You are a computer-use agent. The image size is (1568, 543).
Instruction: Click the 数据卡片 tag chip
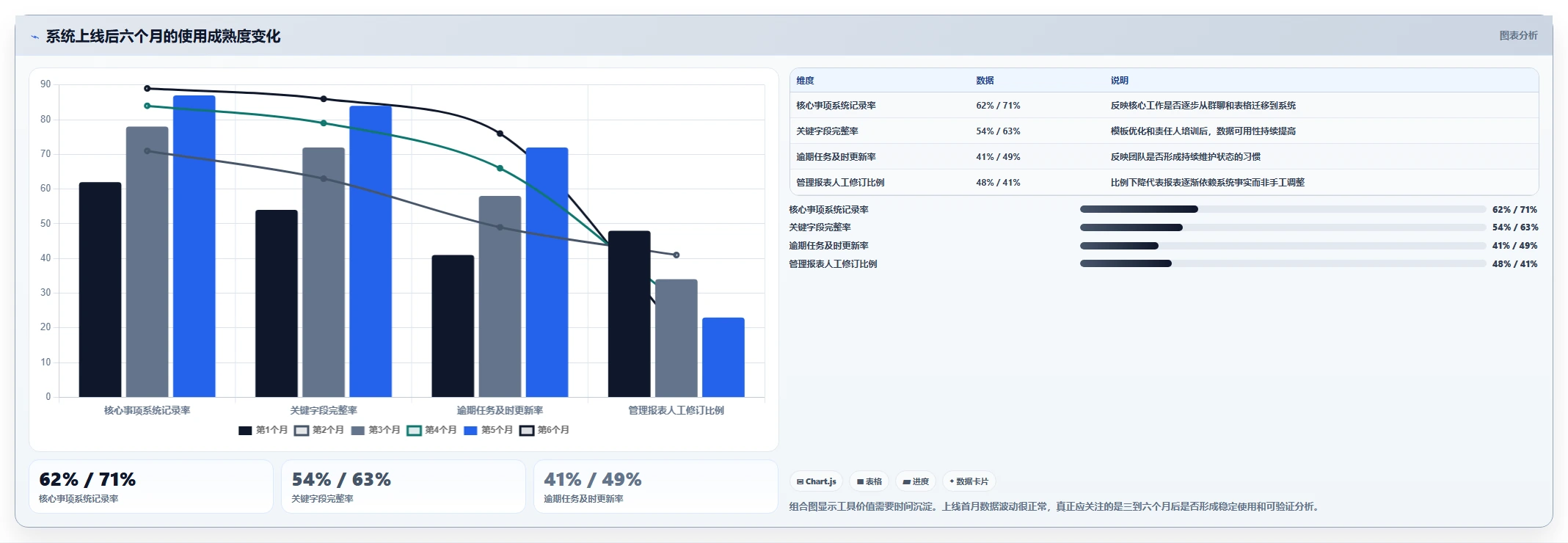(969, 481)
